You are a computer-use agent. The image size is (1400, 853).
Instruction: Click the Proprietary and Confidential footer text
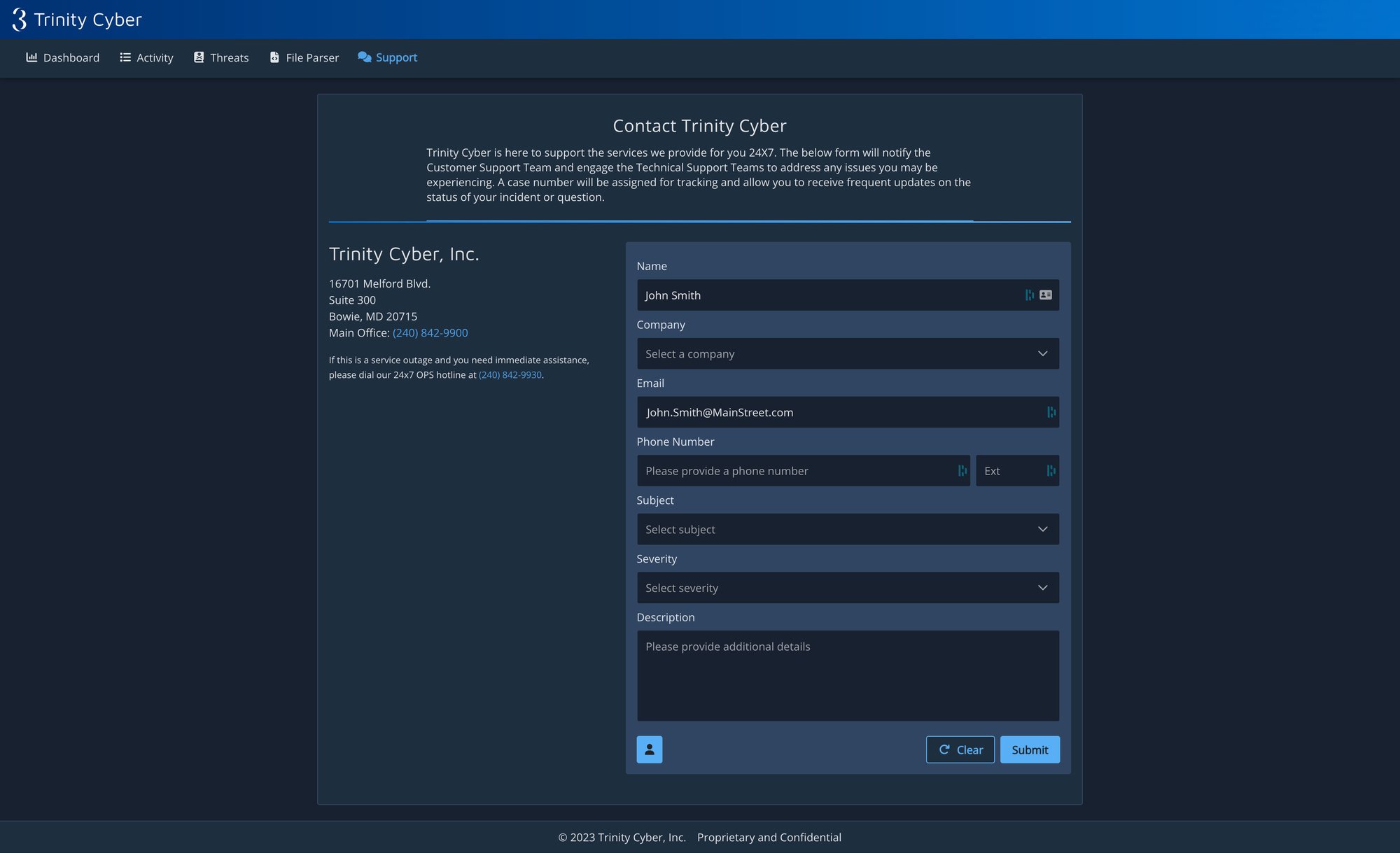pos(769,838)
